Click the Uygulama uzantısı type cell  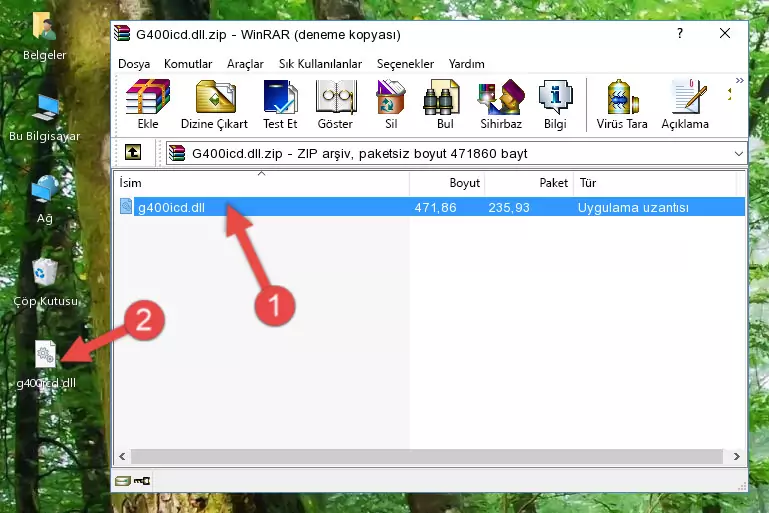pos(633,207)
